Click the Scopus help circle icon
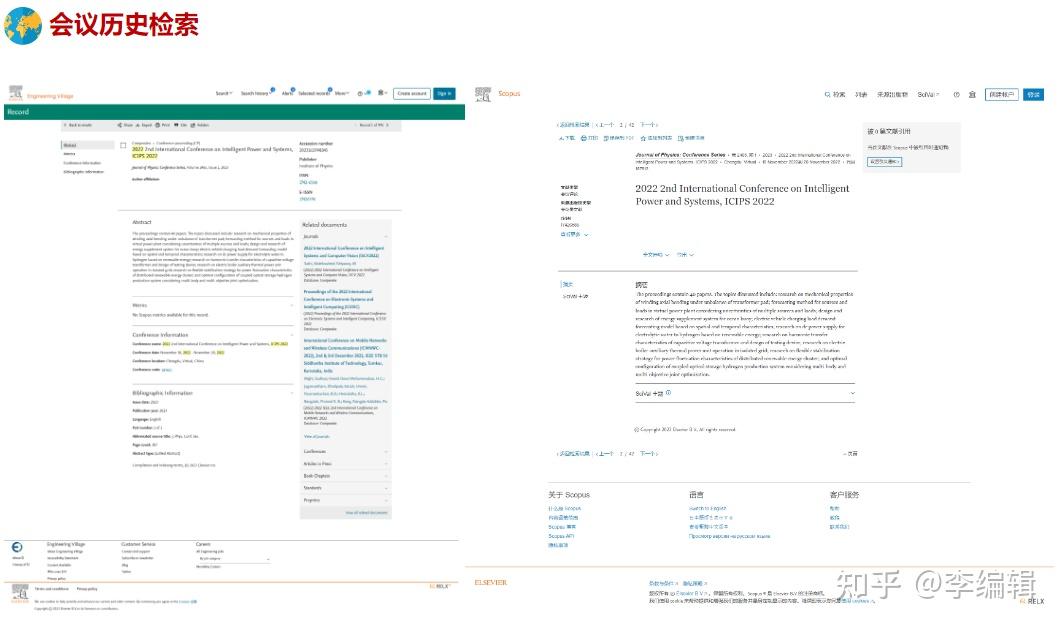Image resolution: width=1063 pixels, height=629 pixels. (957, 95)
